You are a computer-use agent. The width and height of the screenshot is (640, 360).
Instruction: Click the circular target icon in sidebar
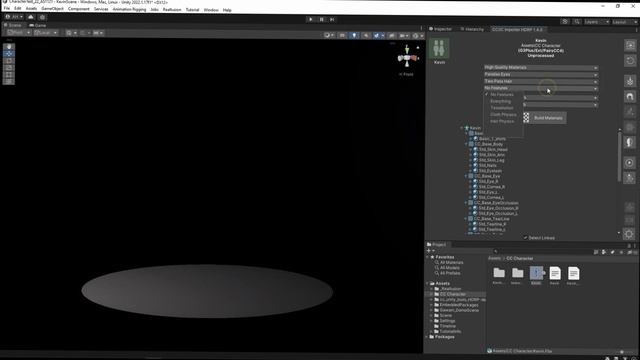630,162
